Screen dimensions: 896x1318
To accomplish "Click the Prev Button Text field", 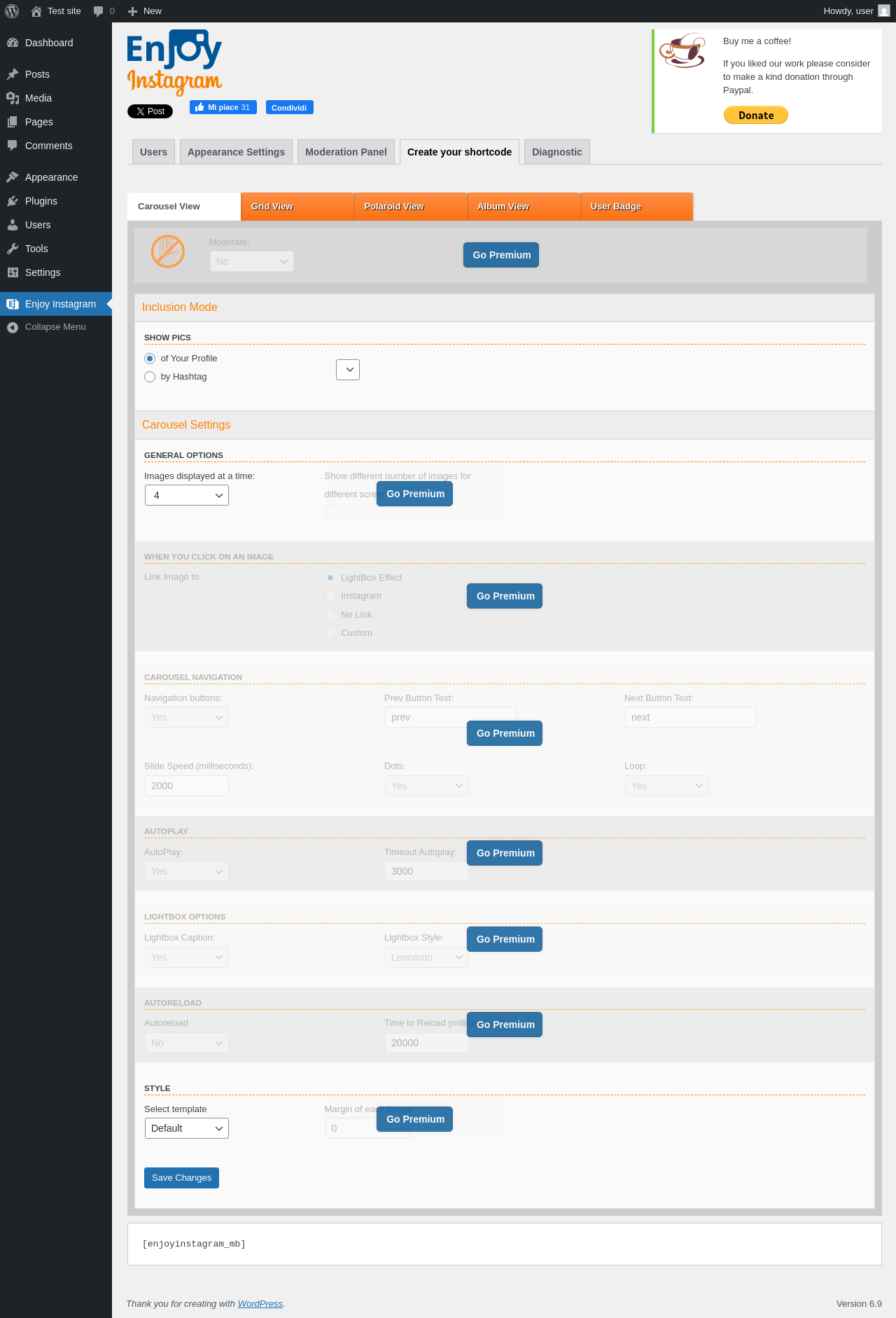I will pyautogui.click(x=451, y=717).
